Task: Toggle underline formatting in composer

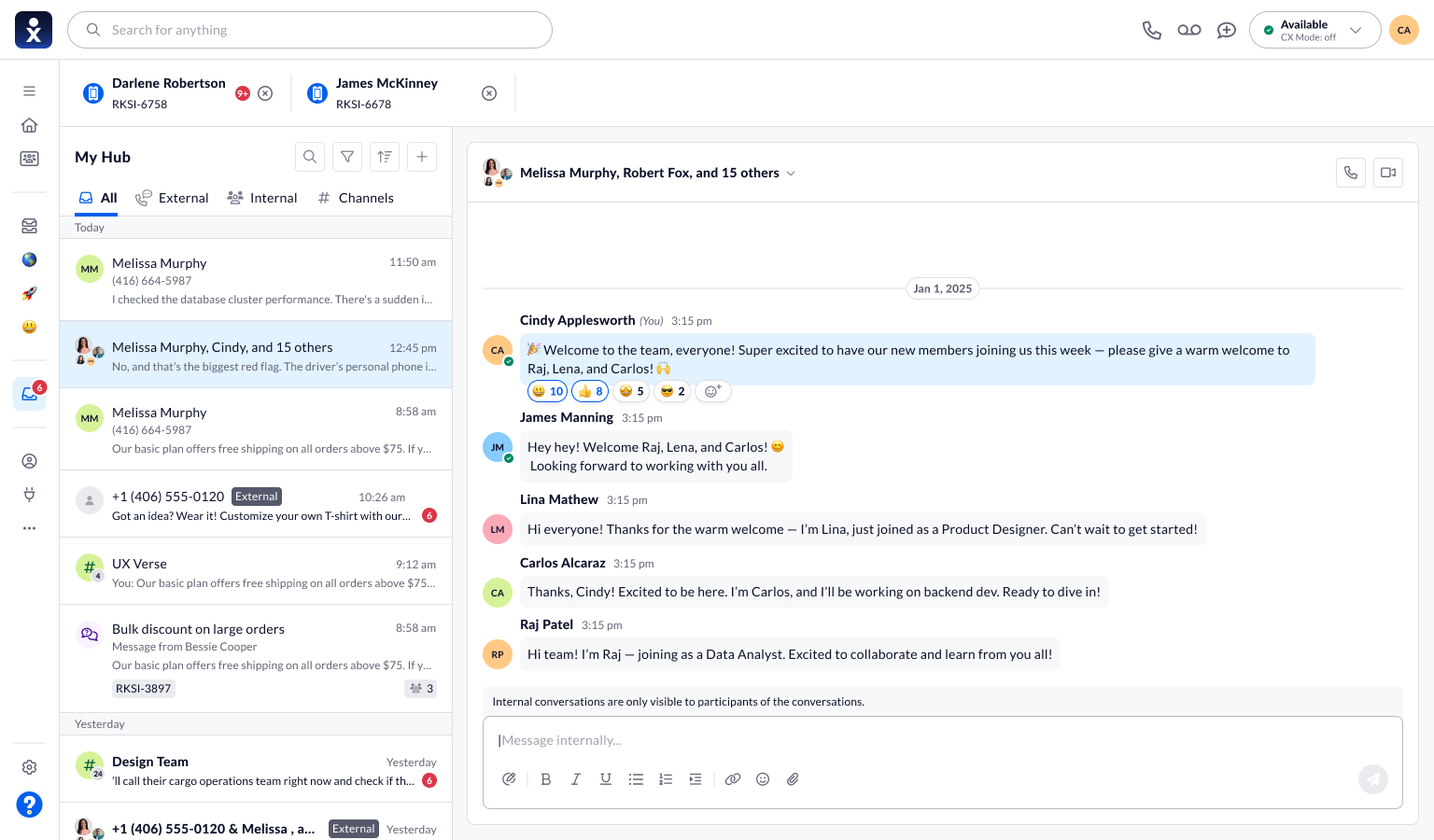Action: coord(606,779)
